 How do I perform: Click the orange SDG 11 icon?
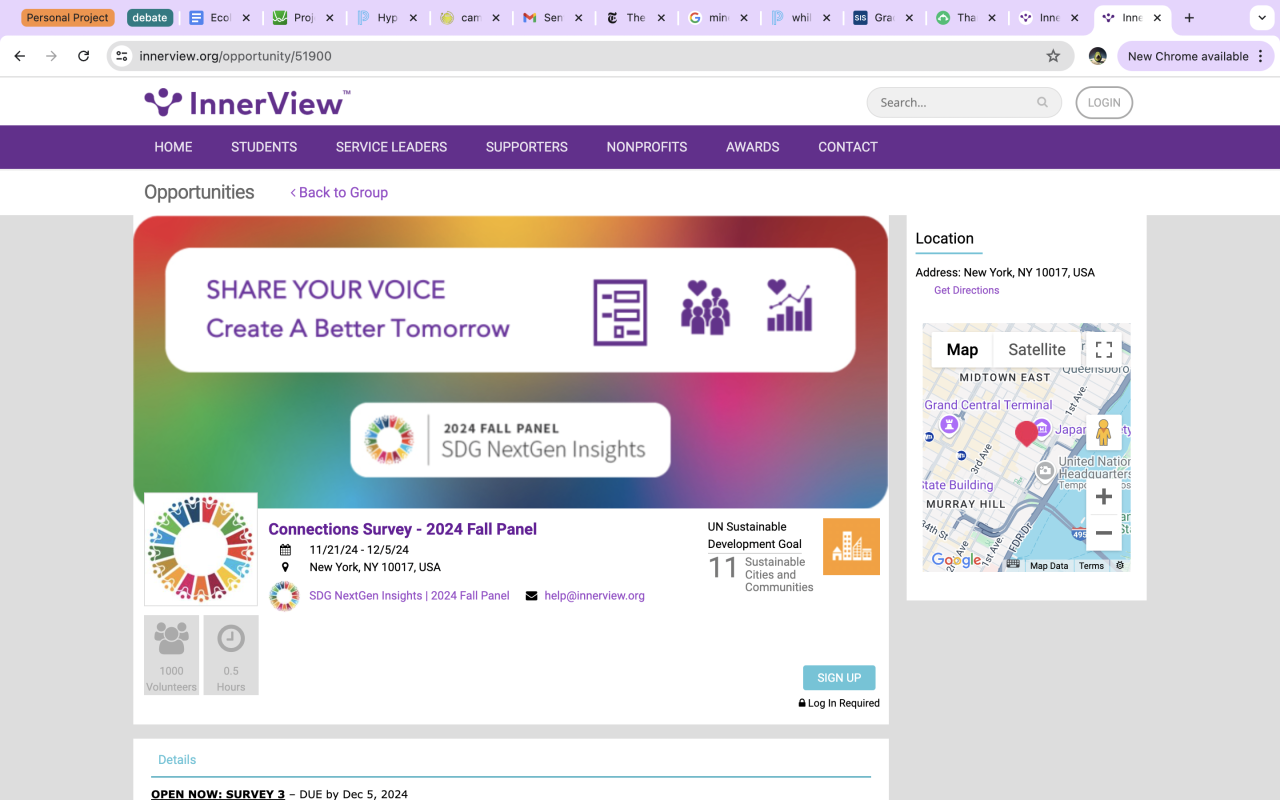[851, 546]
